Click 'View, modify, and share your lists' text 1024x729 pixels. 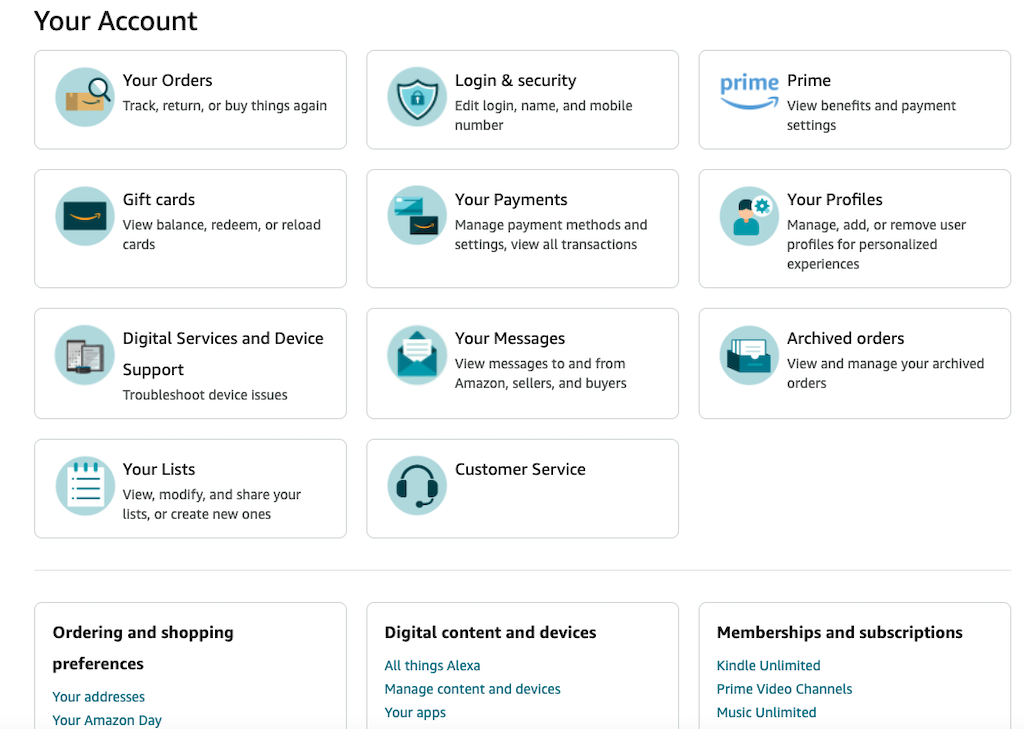212,504
